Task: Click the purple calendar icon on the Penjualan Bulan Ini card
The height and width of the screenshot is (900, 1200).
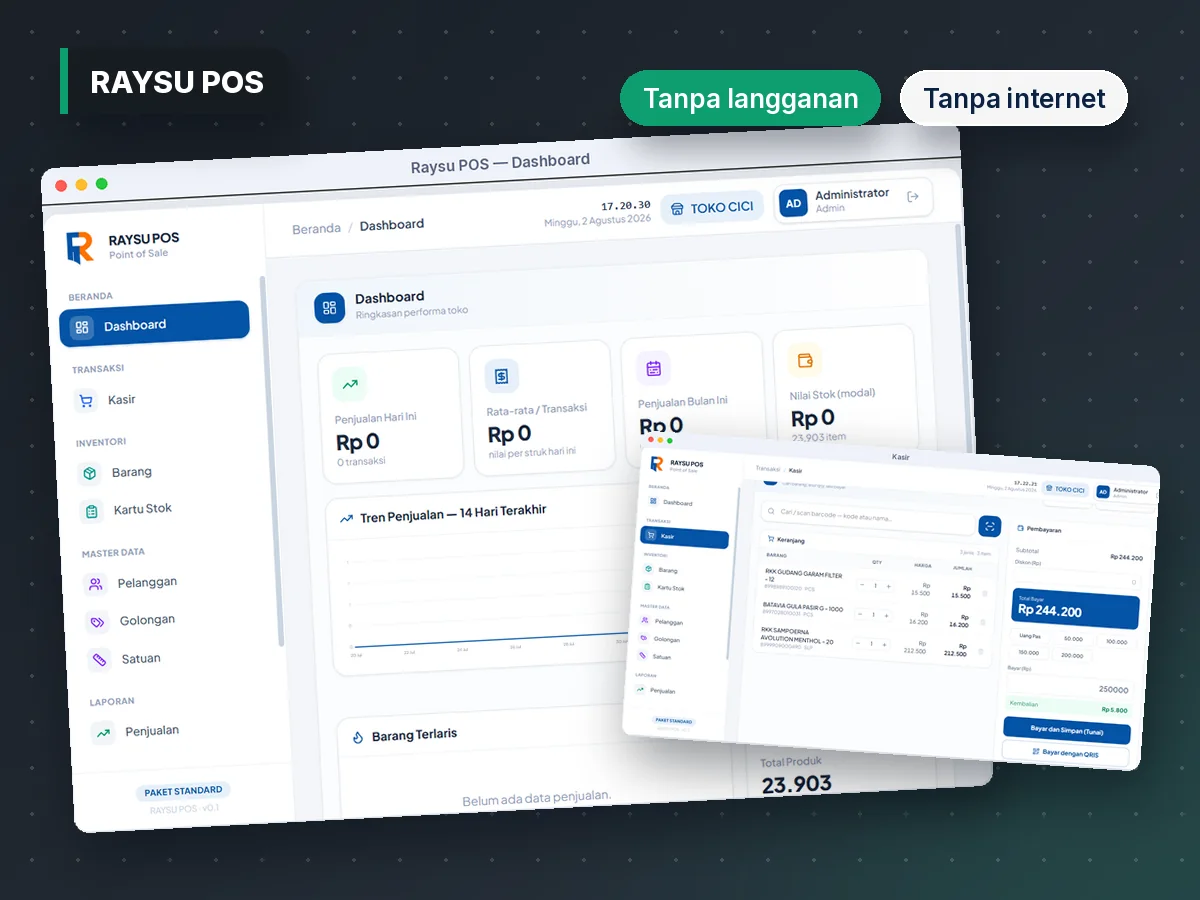Action: pyautogui.click(x=653, y=368)
